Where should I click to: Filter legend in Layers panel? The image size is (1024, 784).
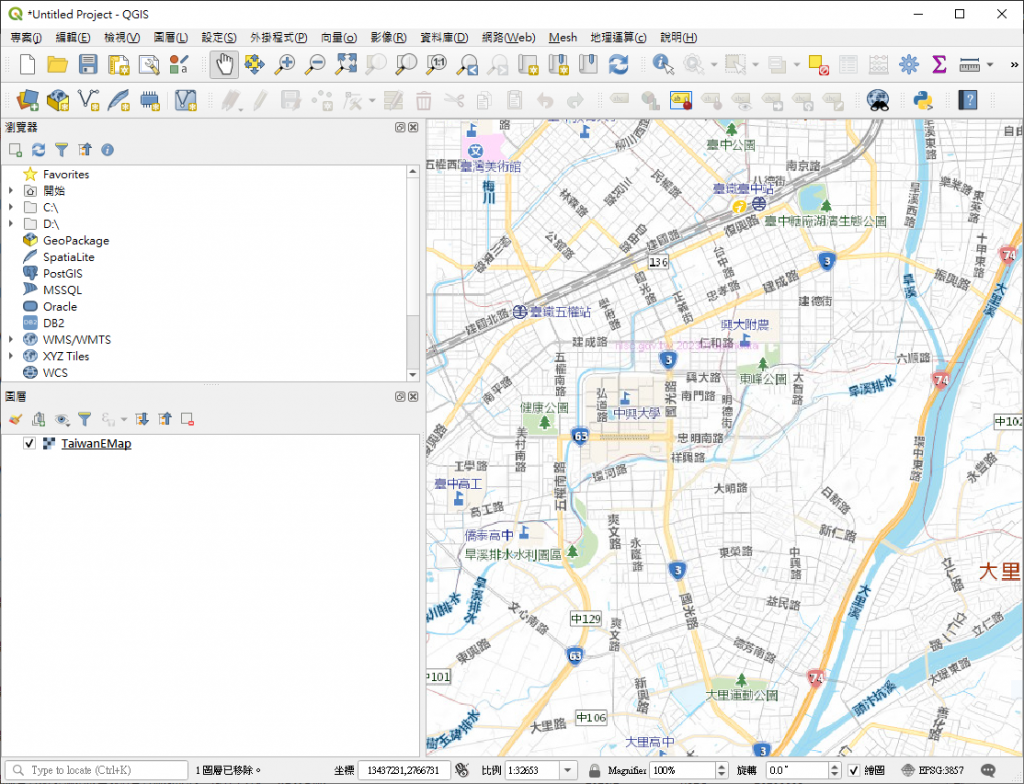point(85,419)
